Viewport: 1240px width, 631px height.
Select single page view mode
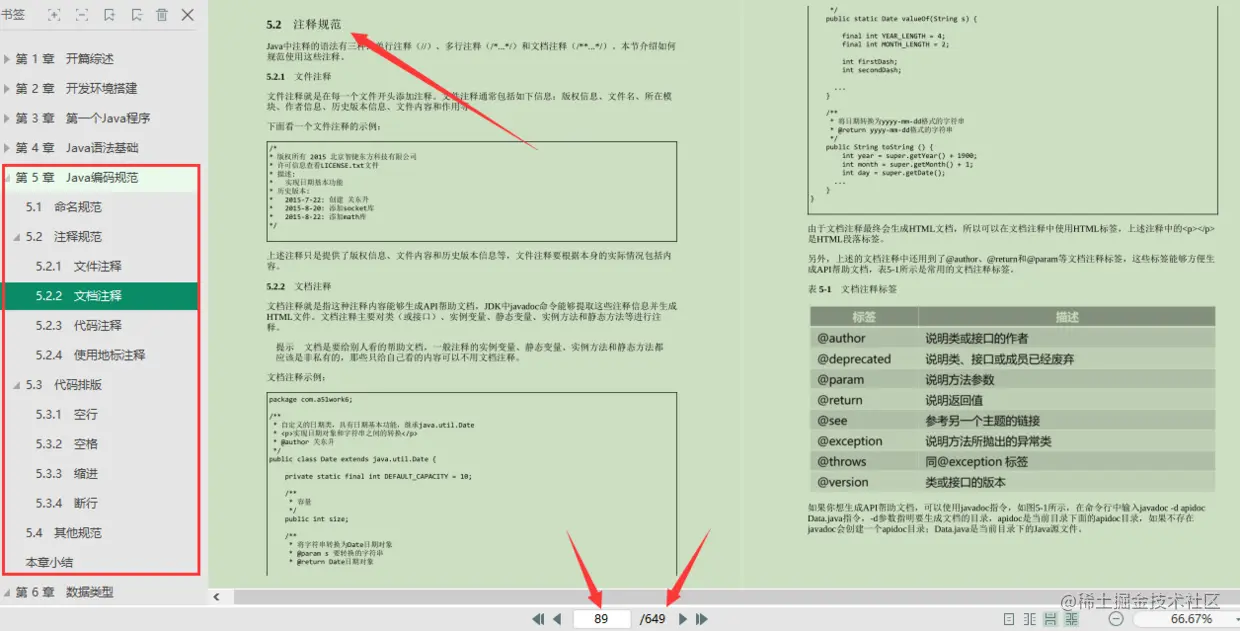pyautogui.click(x=1008, y=619)
